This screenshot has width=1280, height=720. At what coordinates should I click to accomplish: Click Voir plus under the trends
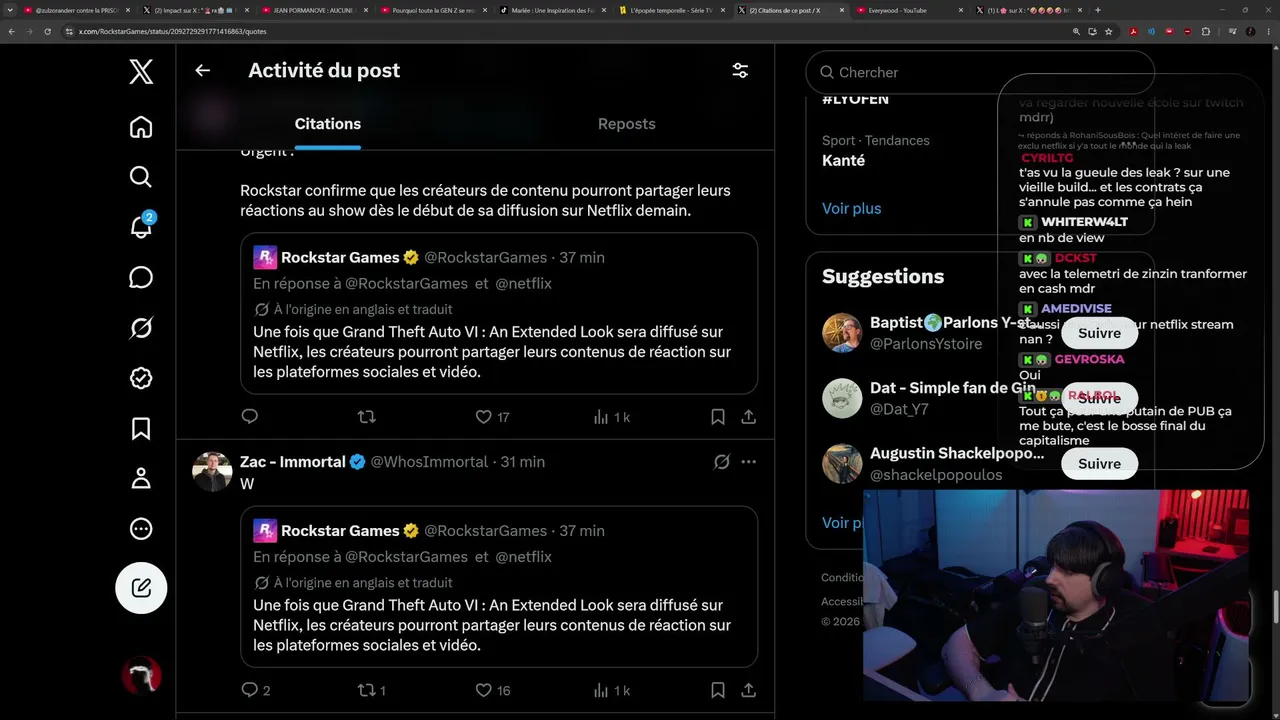(x=852, y=208)
